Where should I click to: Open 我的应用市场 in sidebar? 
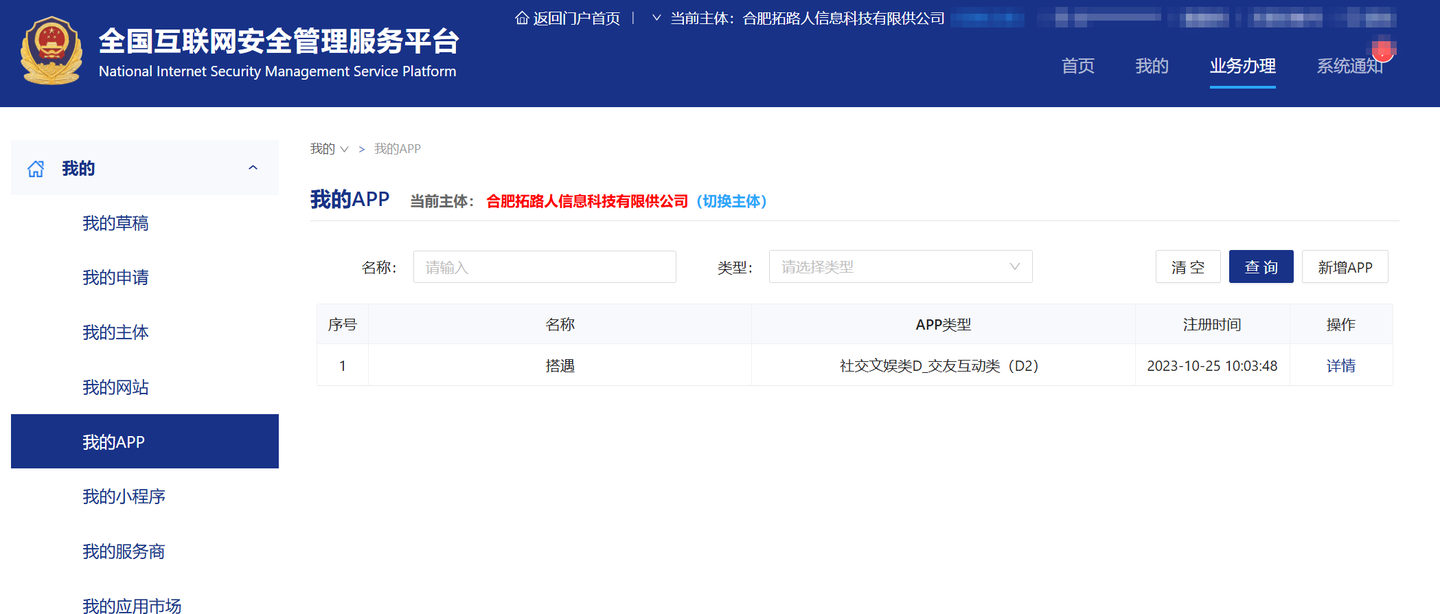coord(132,605)
